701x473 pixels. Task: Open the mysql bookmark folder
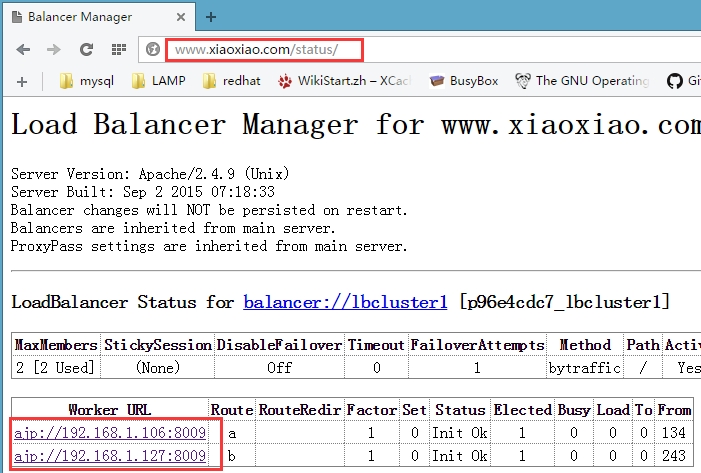pyautogui.click(x=87, y=81)
